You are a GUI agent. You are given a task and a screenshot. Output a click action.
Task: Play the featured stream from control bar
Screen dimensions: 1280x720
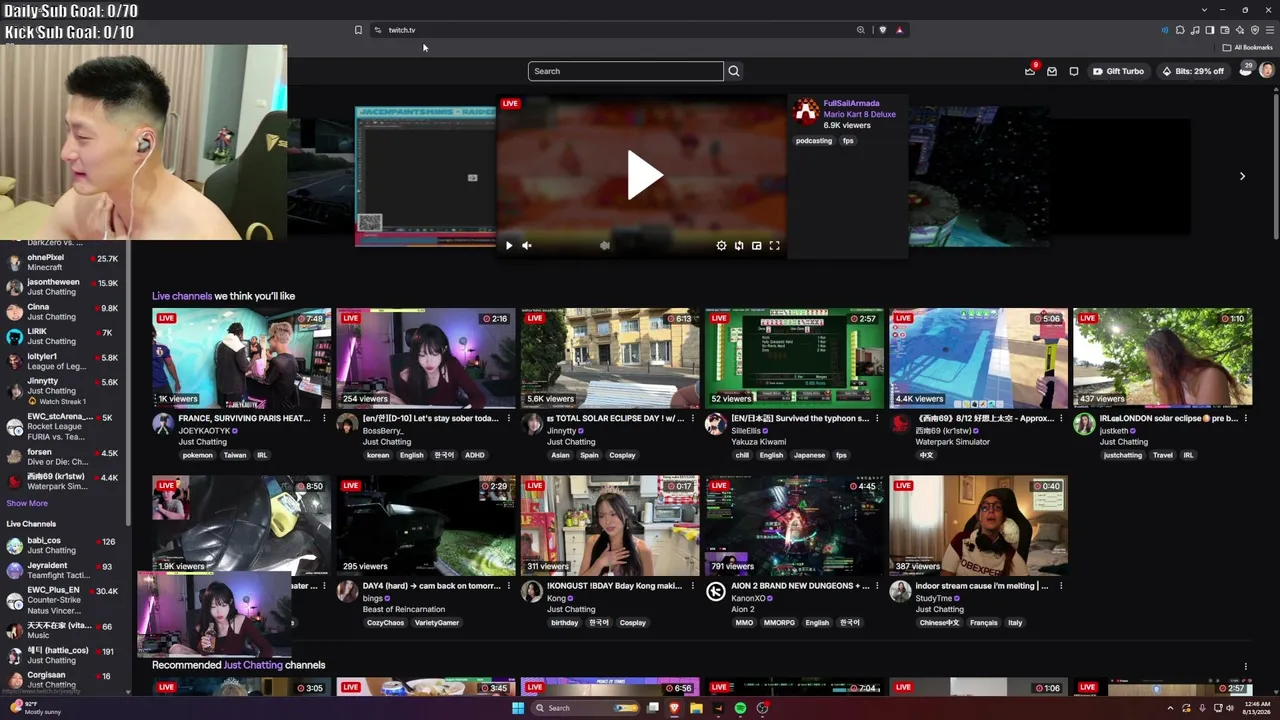509,246
